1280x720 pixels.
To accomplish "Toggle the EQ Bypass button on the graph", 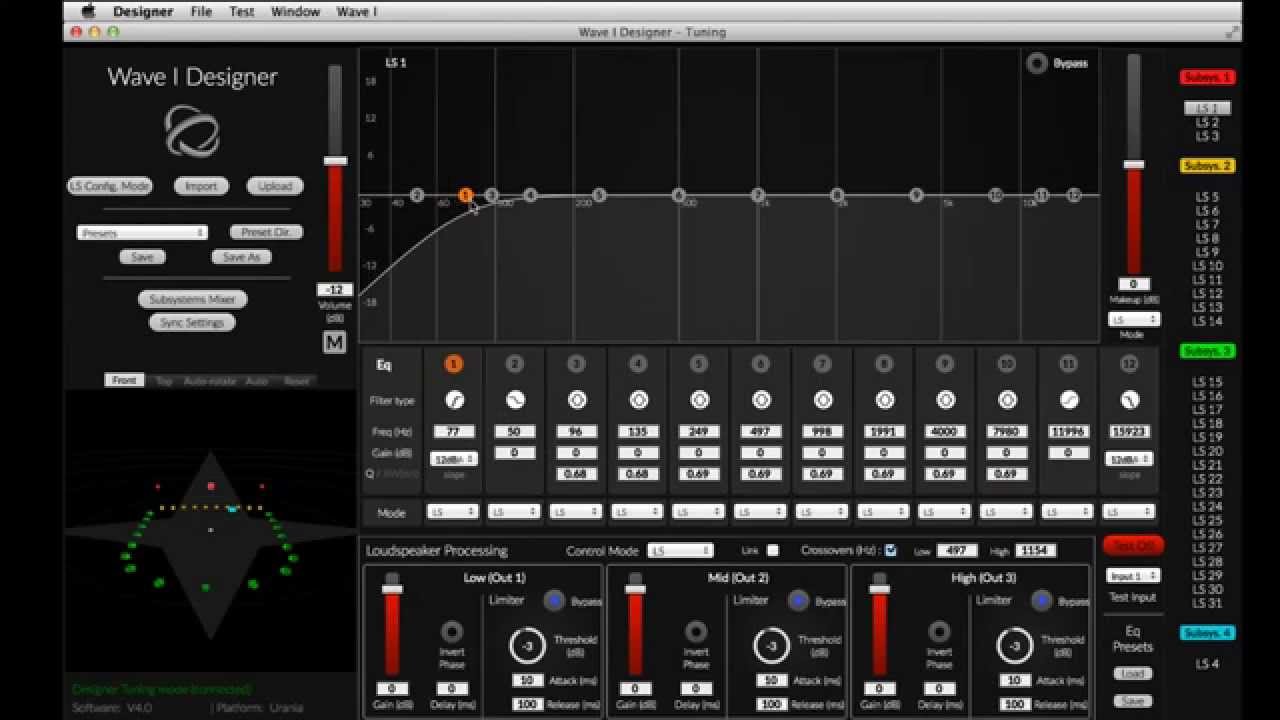I will point(1037,63).
